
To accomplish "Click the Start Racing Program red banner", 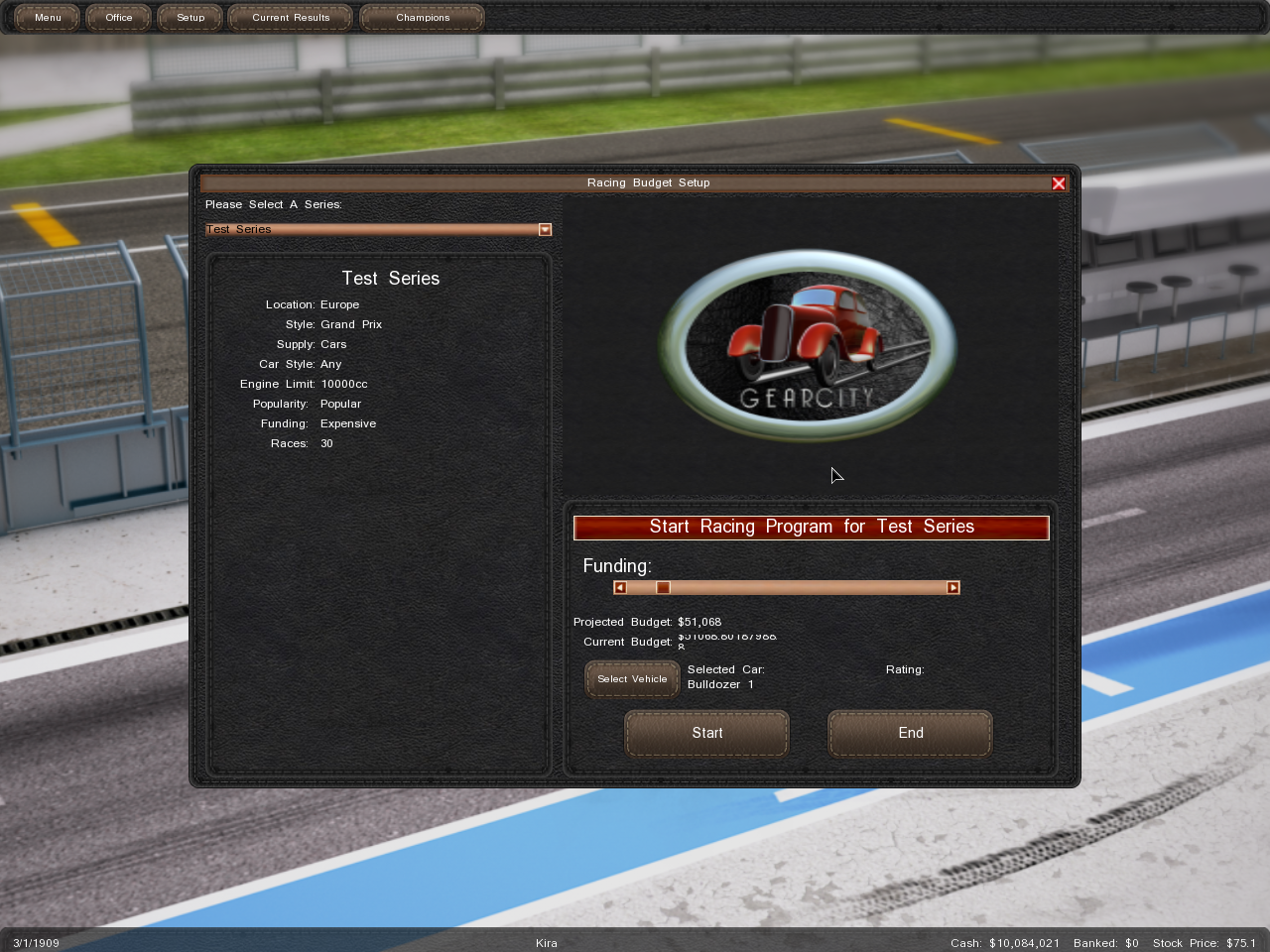I will (811, 528).
